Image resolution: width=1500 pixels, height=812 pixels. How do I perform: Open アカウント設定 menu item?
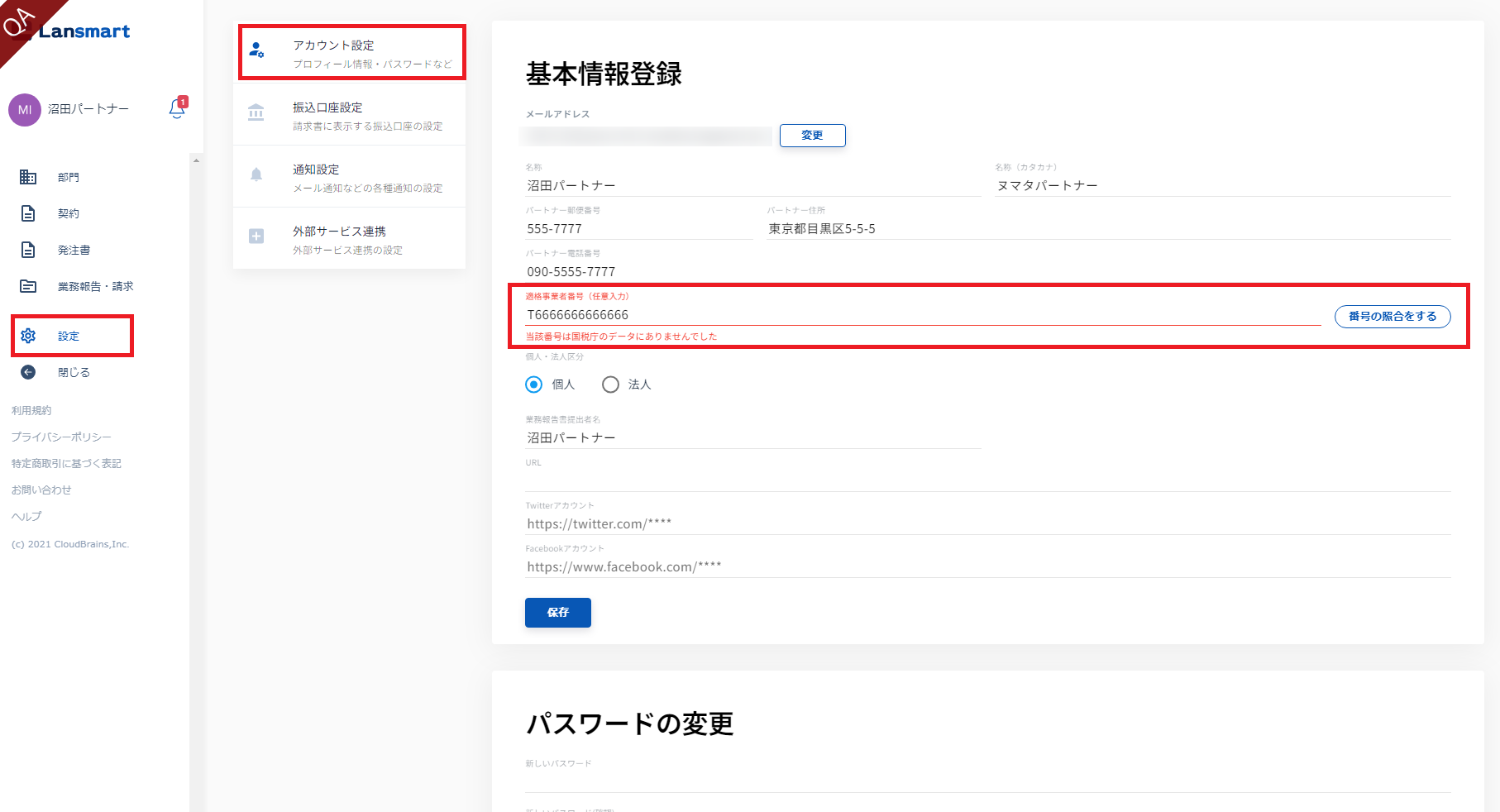click(352, 53)
